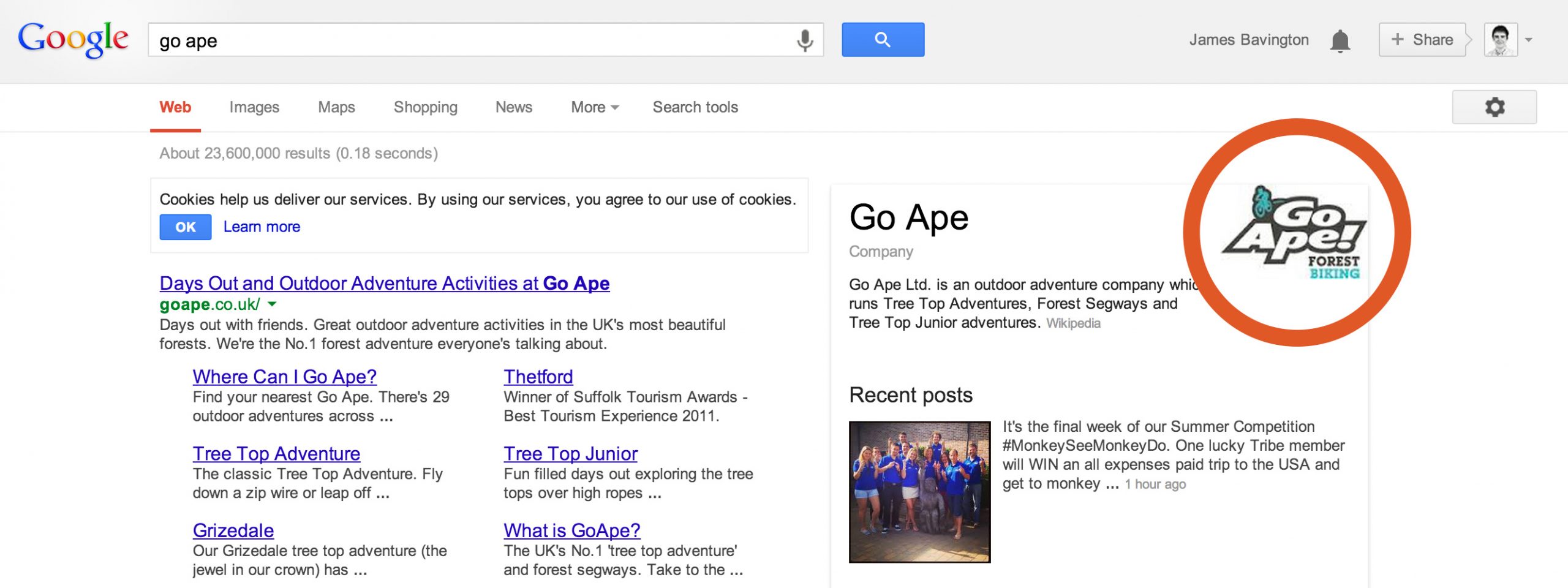Click the Google logo
The width and height of the screenshot is (1568, 588).
coord(73,39)
